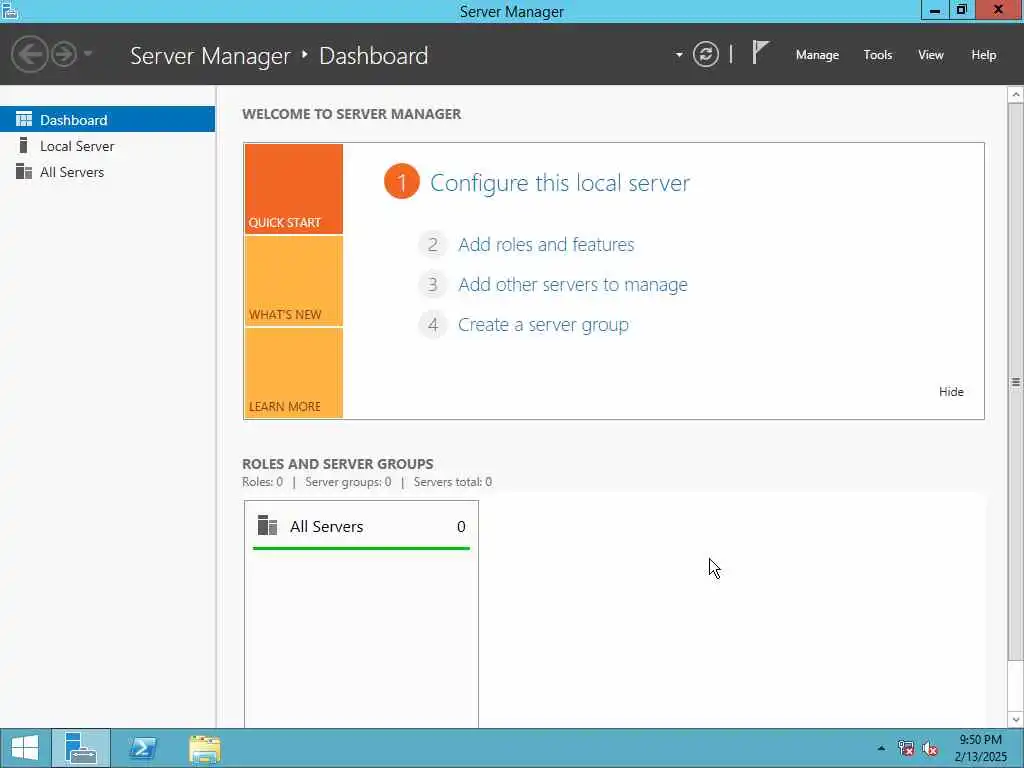This screenshot has height=768, width=1024.
Task: Click 'Roles: 0' text
Action: (x=262, y=482)
